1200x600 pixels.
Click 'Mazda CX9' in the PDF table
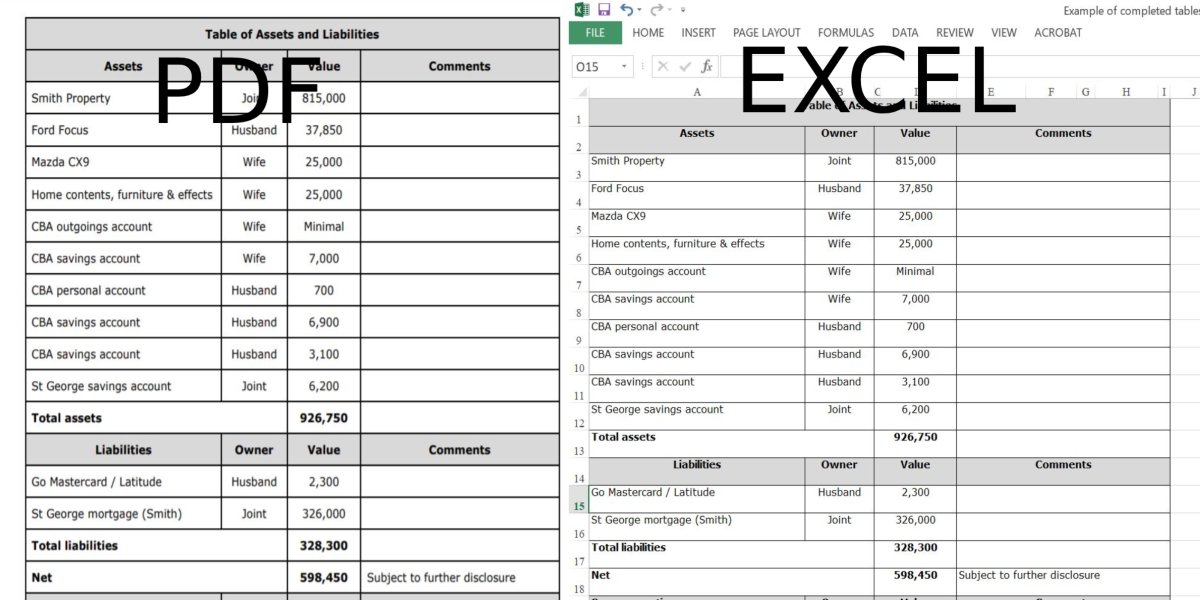coord(60,162)
